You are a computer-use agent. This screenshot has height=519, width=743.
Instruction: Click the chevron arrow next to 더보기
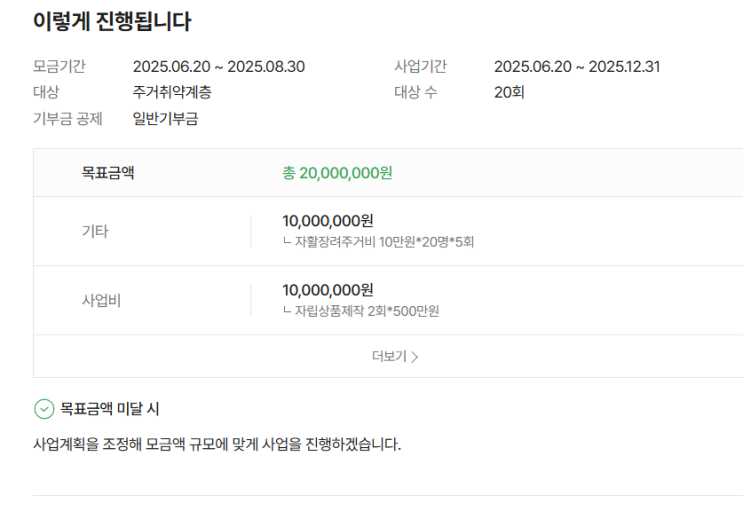point(415,357)
